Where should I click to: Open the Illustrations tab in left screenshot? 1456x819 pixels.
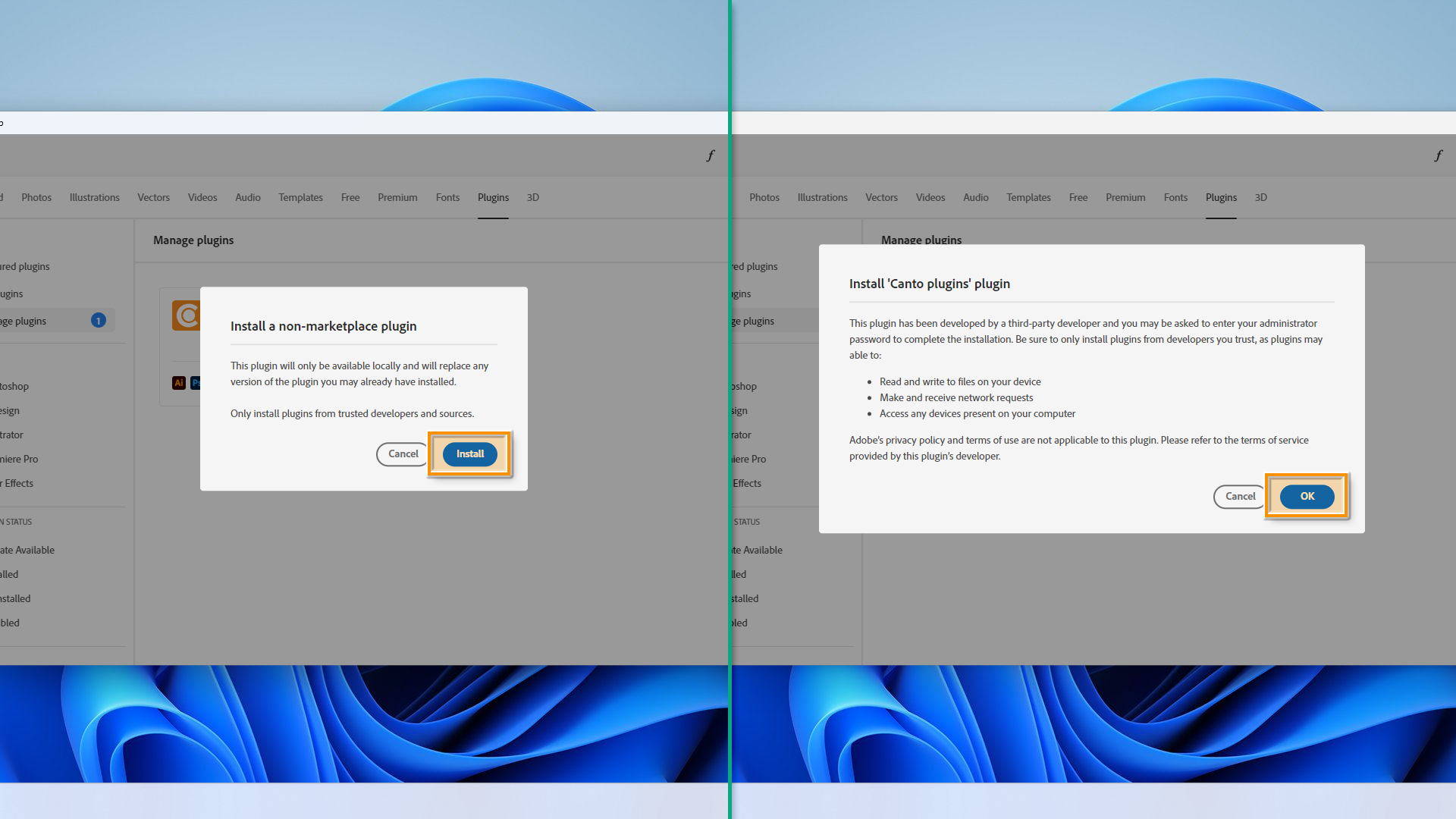pos(94,197)
